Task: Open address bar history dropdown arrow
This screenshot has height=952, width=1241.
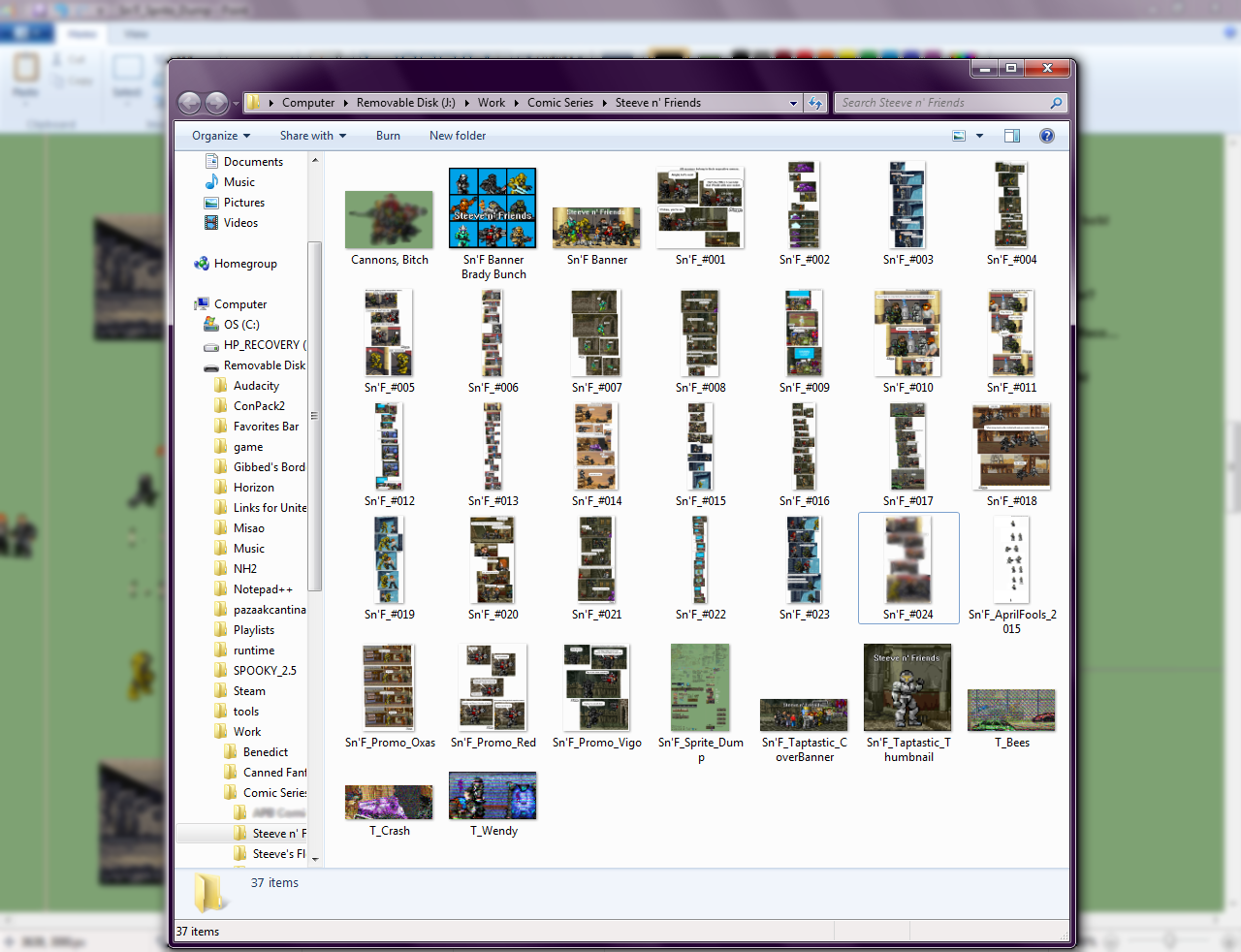Action: click(x=794, y=103)
